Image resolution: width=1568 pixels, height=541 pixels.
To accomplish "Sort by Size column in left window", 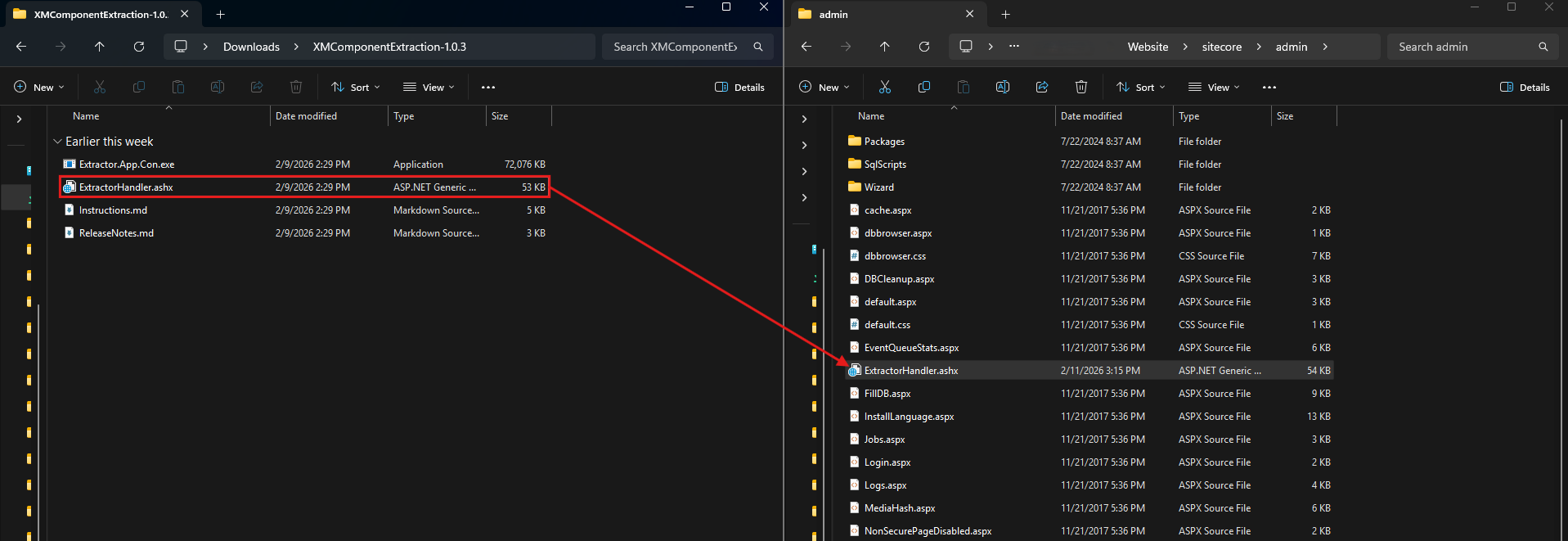I will pos(519,116).
